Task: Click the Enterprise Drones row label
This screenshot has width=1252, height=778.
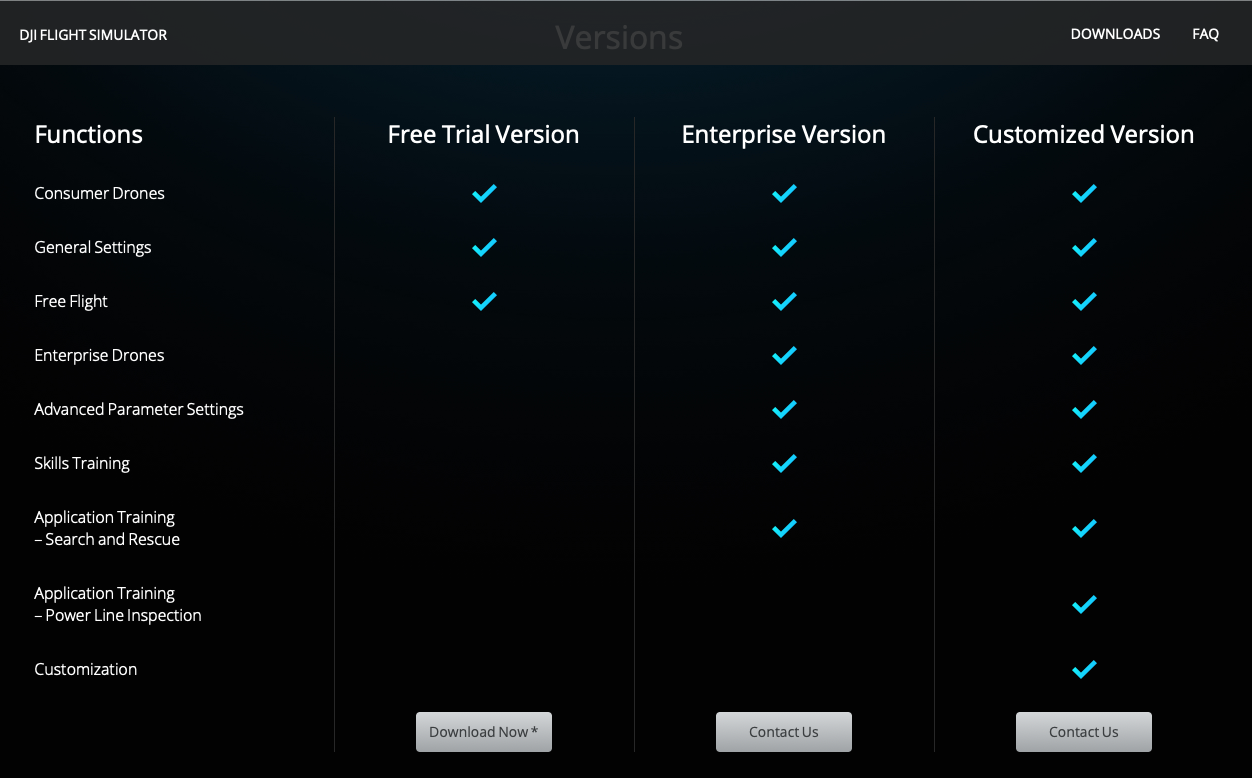Action: tap(99, 355)
